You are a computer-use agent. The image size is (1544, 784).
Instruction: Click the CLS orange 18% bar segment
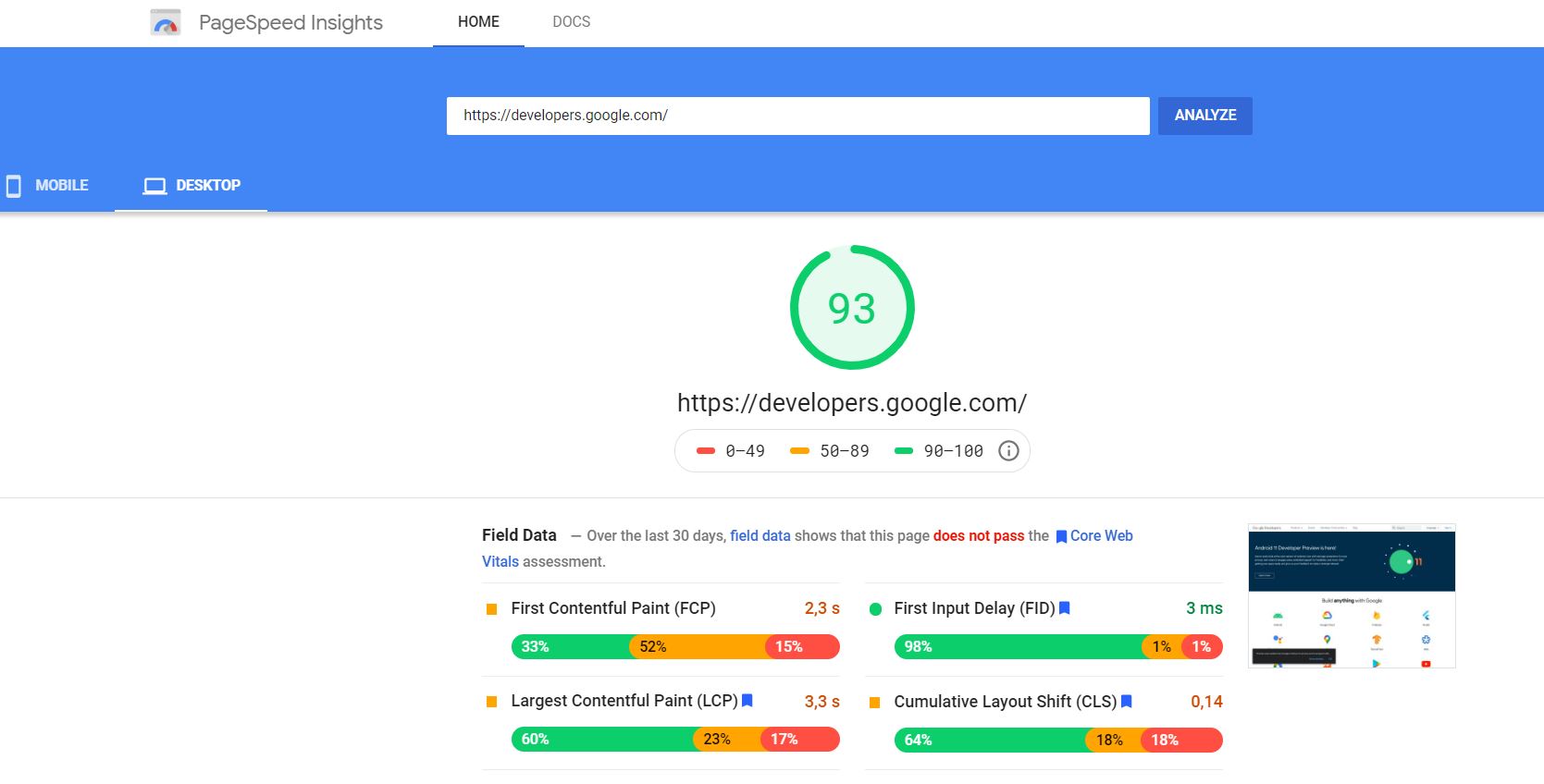coord(1113,740)
